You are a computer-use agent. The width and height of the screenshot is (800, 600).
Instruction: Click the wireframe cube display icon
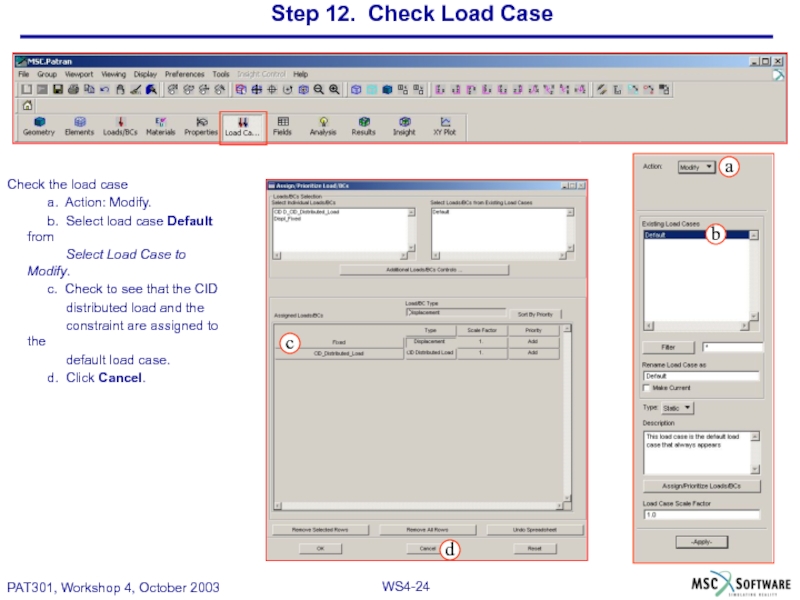pyautogui.click(x=356, y=90)
